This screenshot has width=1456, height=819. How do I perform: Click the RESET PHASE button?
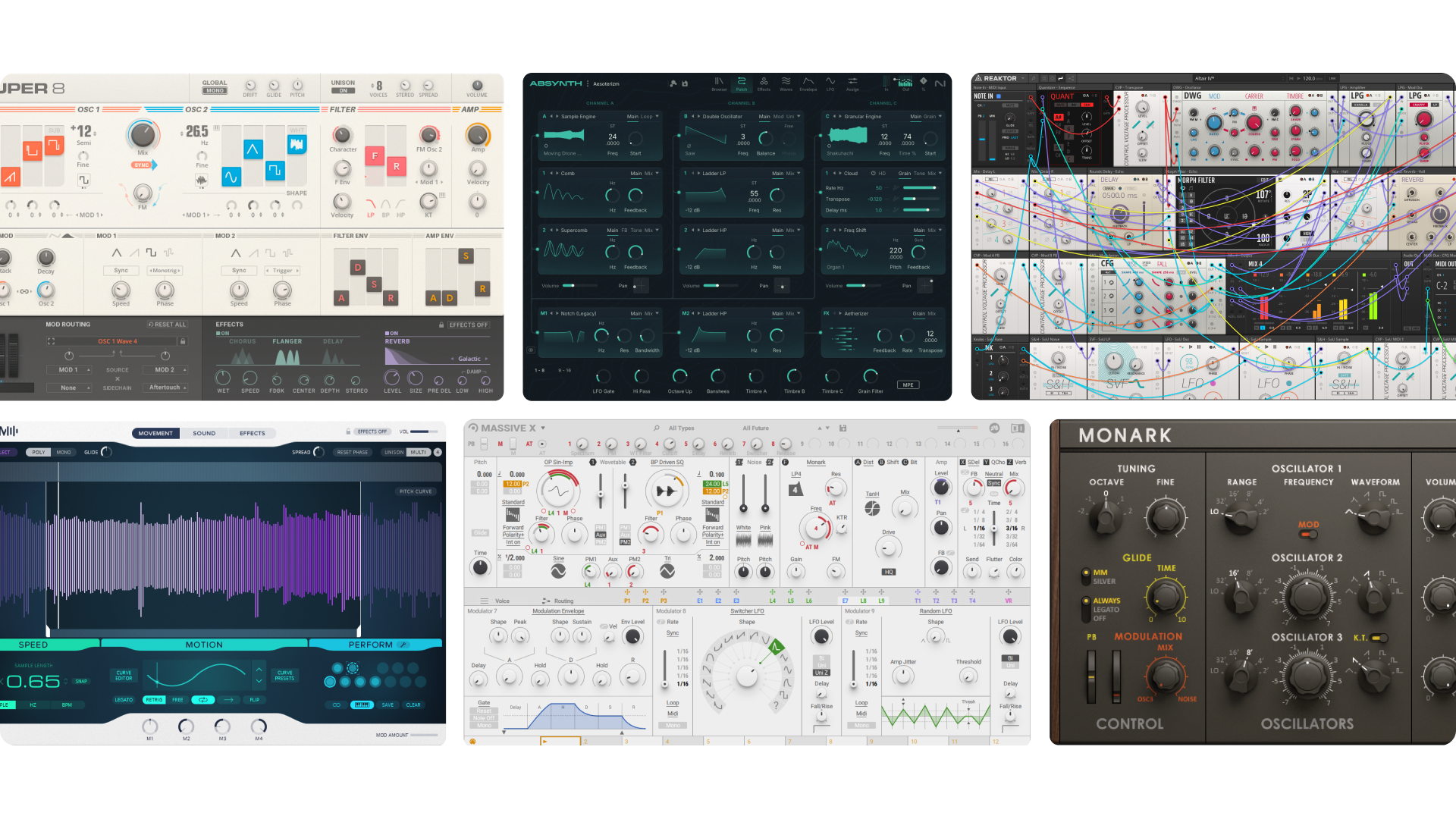click(x=353, y=452)
